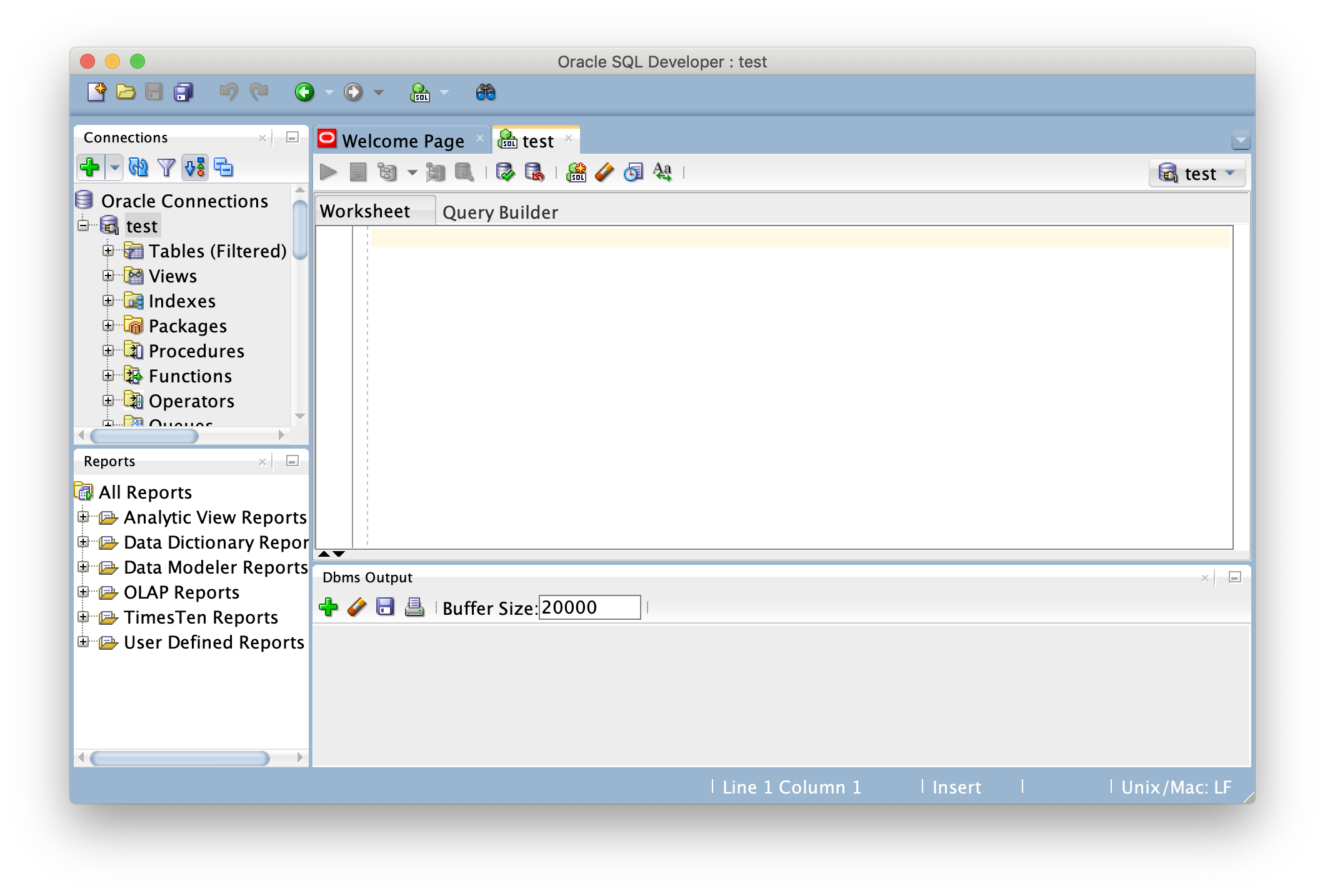Viewport: 1325px width, 896px height.
Task: Switch to the Welcome Page tab
Action: 402,141
